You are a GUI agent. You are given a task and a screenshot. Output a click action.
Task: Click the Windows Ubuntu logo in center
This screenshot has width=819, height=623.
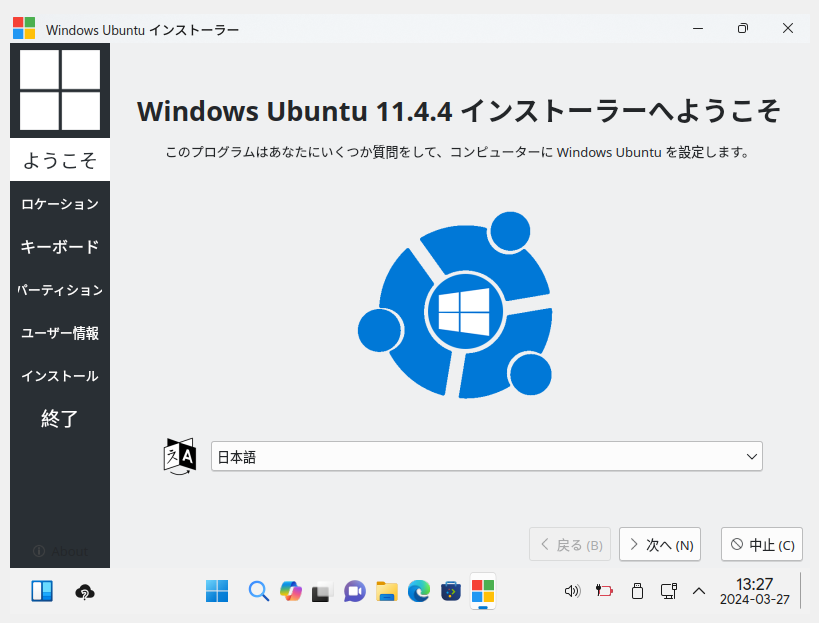pos(455,305)
